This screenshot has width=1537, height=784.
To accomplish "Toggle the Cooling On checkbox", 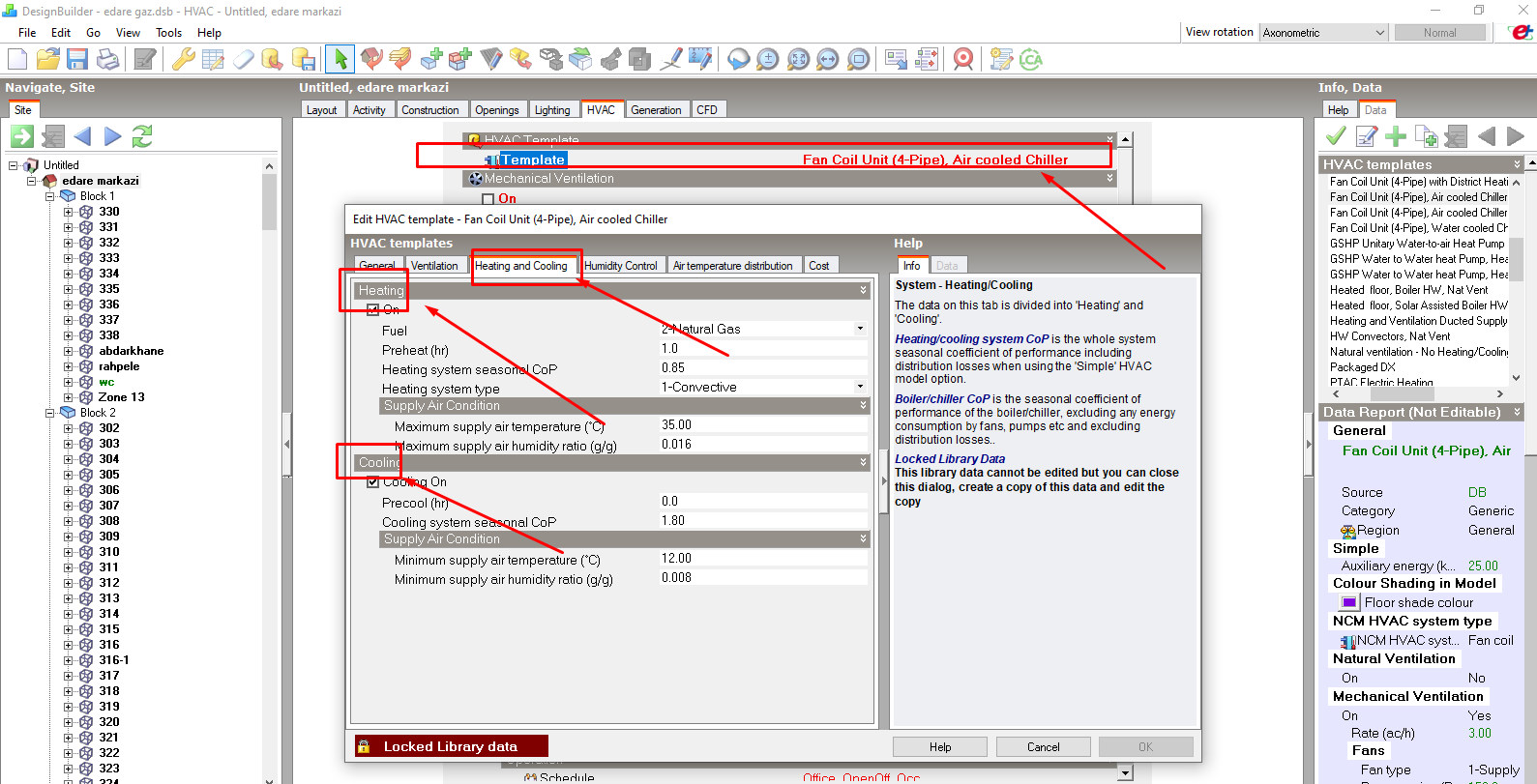I will (x=372, y=481).
